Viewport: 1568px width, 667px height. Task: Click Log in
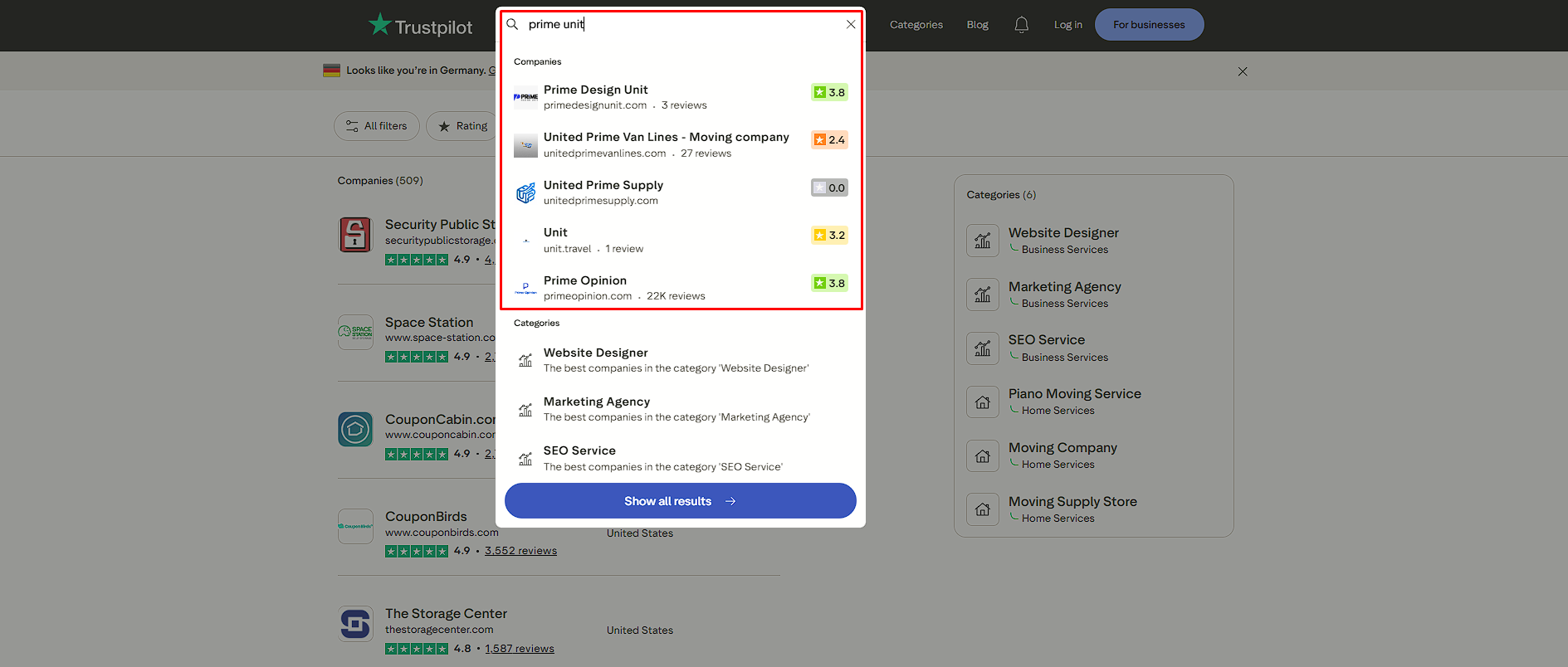pyautogui.click(x=1068, y=25)
